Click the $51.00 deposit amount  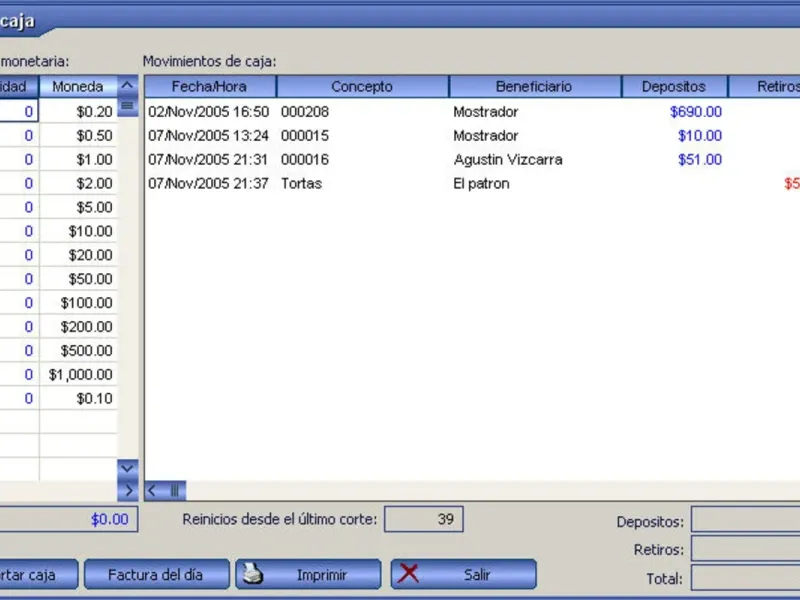pyautogui.click(x=699, y=160)
